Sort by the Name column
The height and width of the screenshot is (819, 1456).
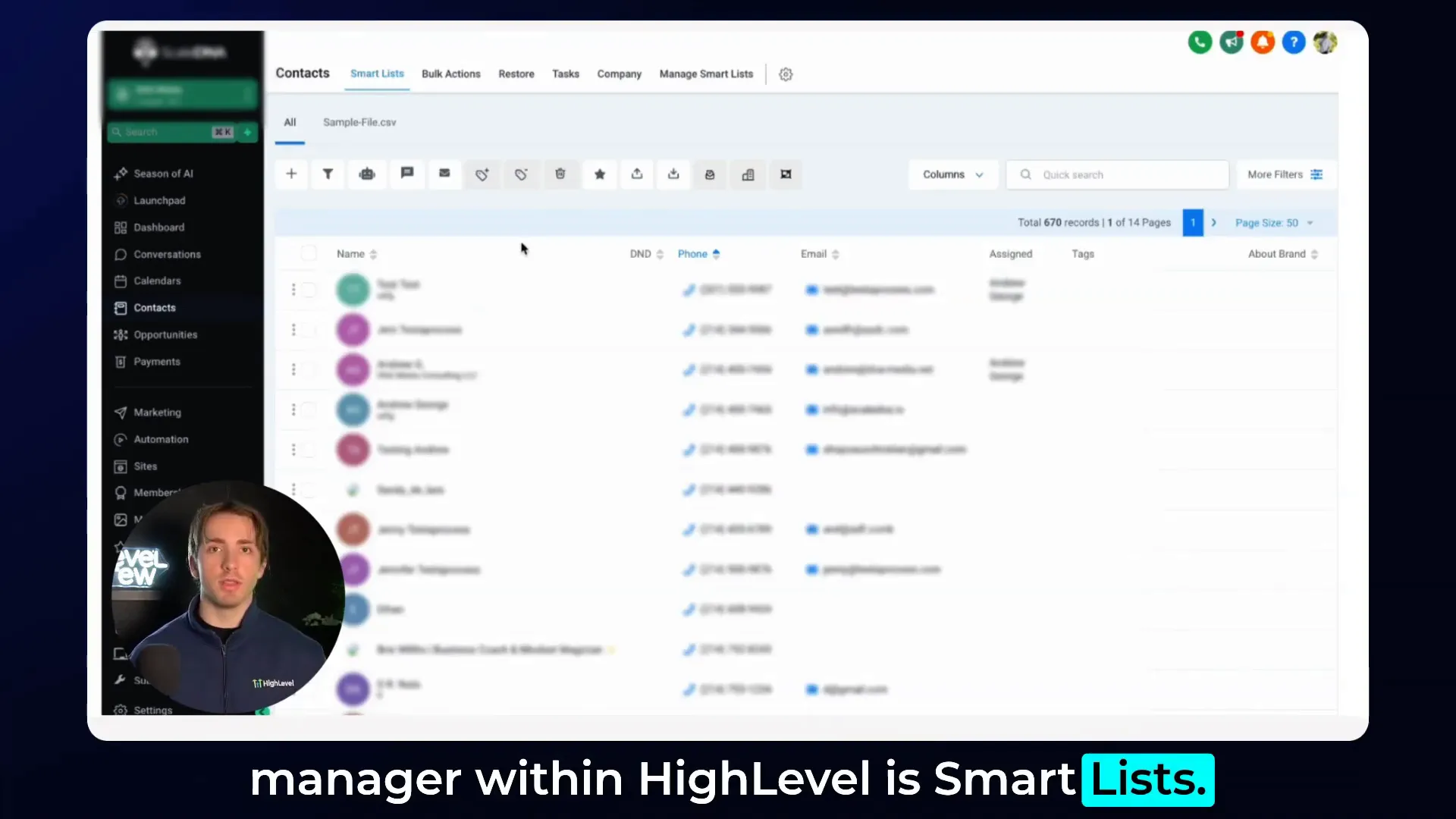[356, 254]
